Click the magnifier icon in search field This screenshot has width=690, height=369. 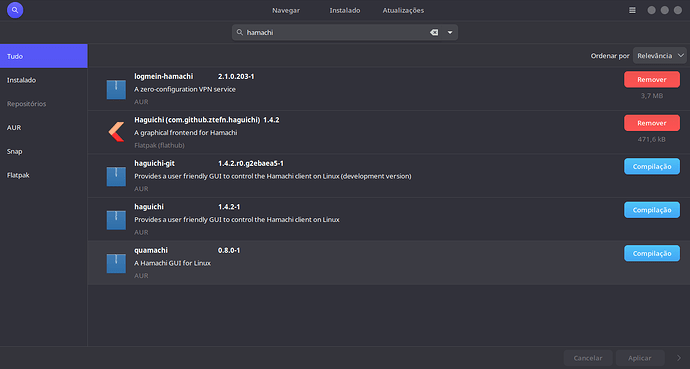point(239,32)
